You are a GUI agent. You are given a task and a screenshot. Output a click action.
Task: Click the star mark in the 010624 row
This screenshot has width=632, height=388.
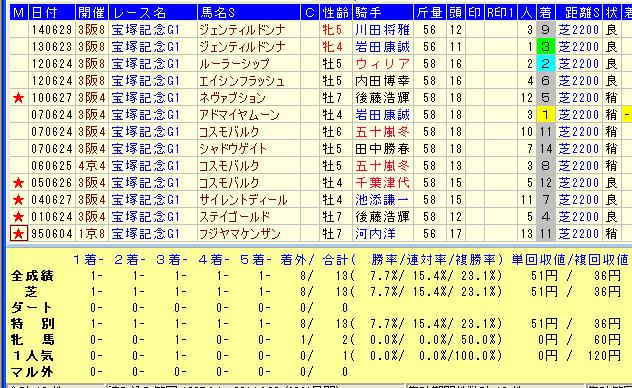19,217
